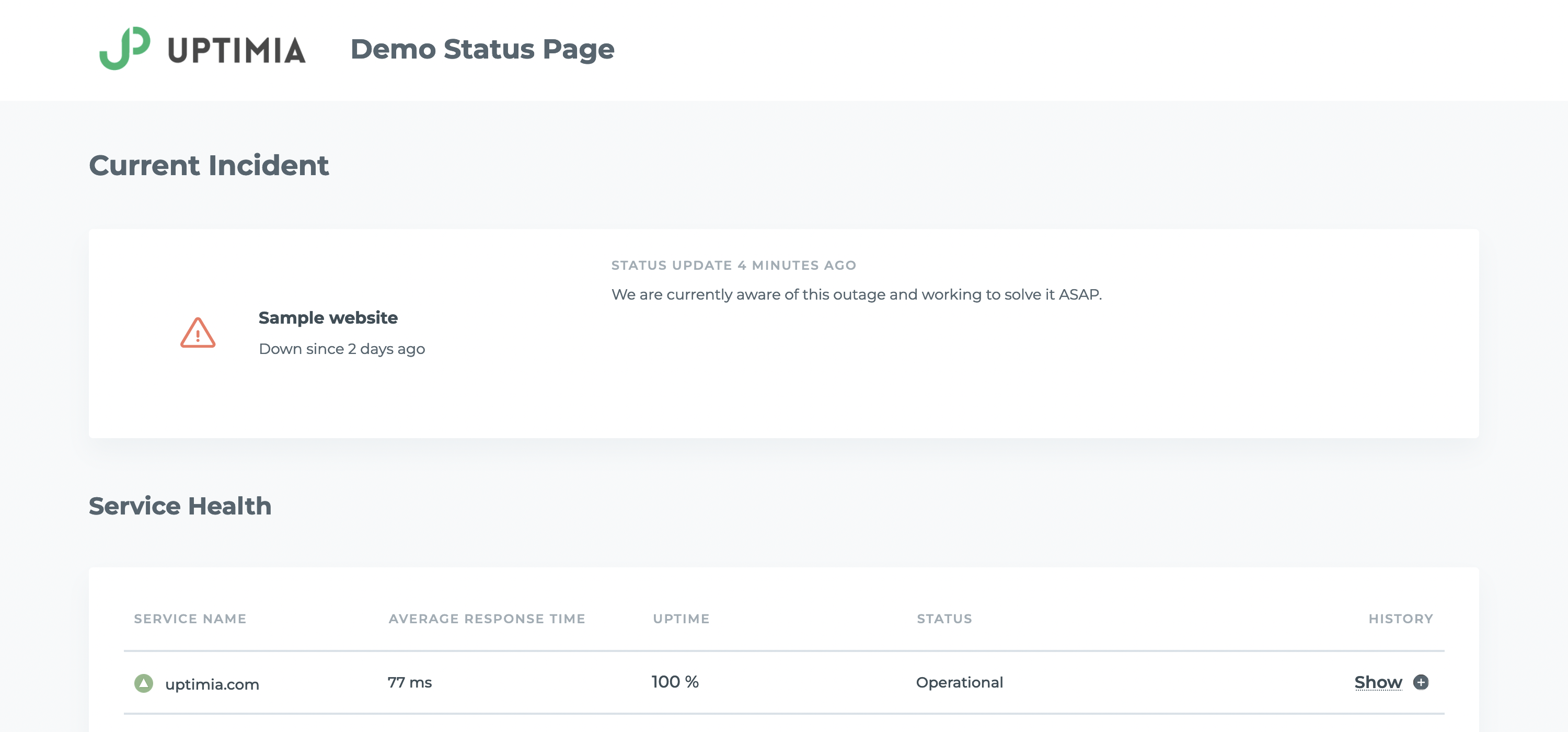The height and width of the screenshot is (732, 1568).
Task: Click the History column header
Action: pos(1401,619)
